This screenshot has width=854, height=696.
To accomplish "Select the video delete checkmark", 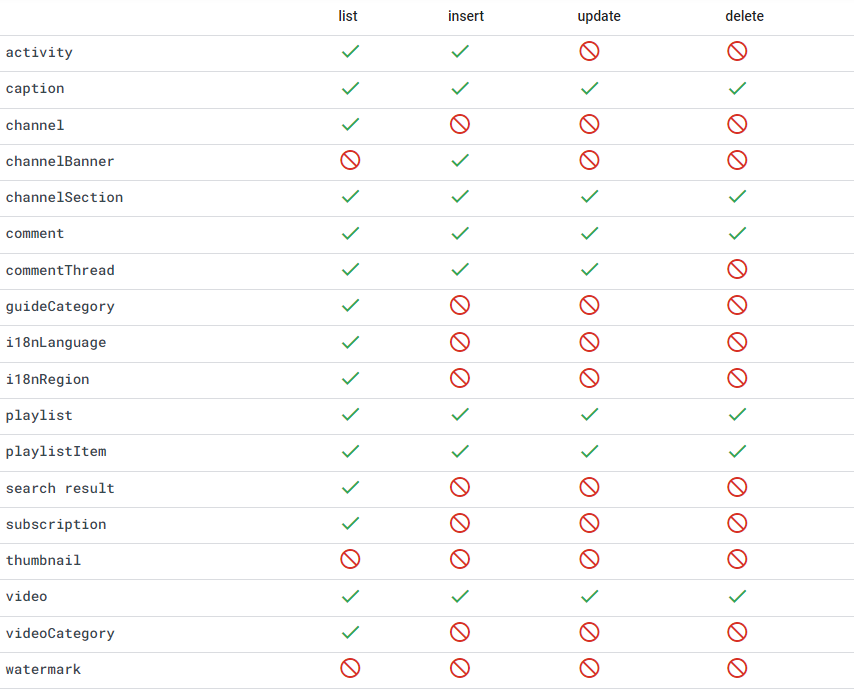I will [x=737, y=596].
